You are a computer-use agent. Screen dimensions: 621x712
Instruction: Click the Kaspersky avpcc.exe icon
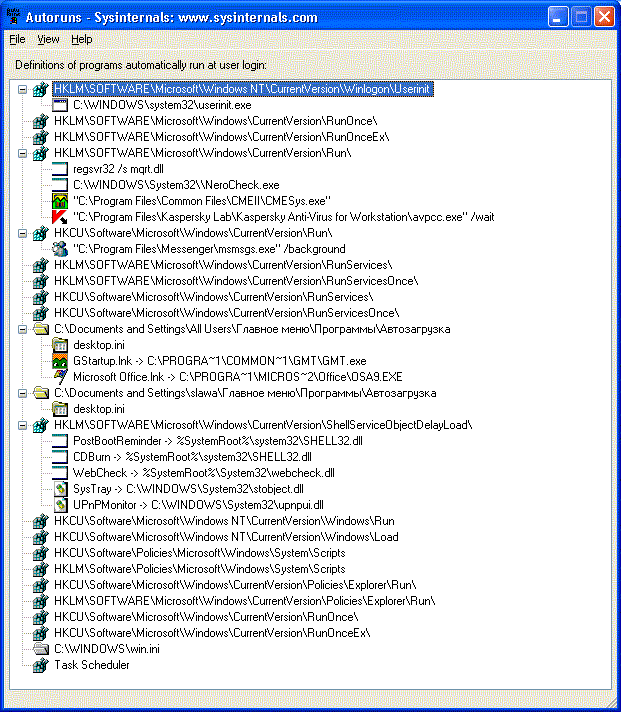[59, 217]
